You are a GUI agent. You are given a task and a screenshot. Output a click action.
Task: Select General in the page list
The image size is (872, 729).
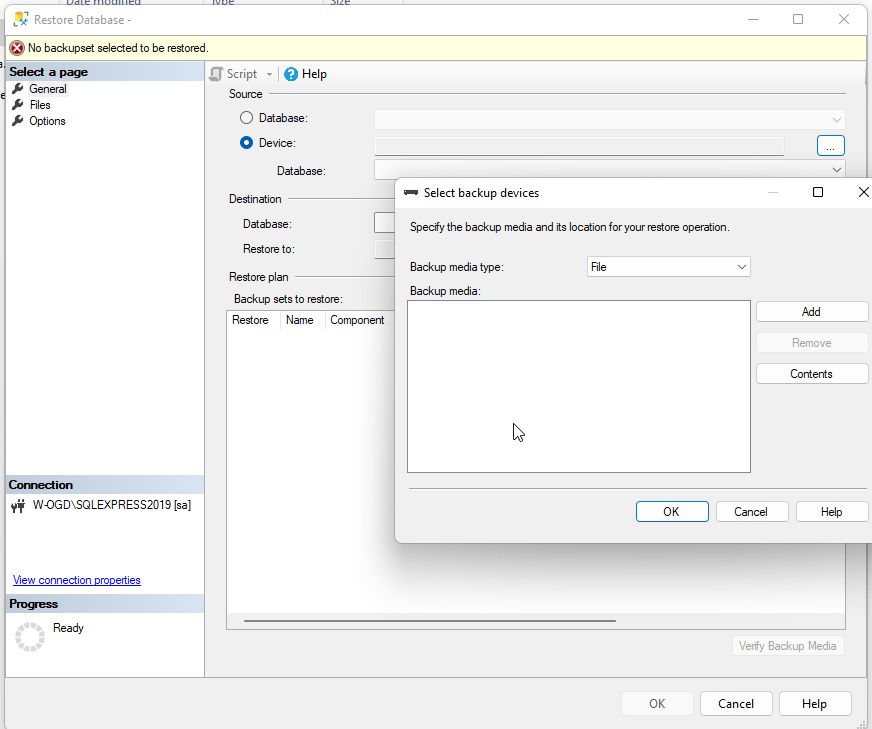point(46,88)
